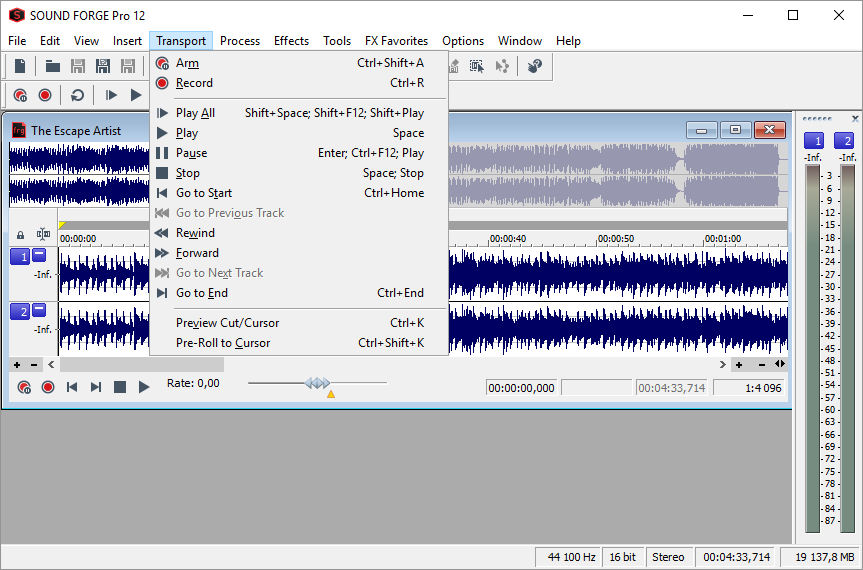The height and width of the screenshot is (570, 863).
Task: Zoom in time with right plus button
Action: pyautogui.click(x=739, y=365)
